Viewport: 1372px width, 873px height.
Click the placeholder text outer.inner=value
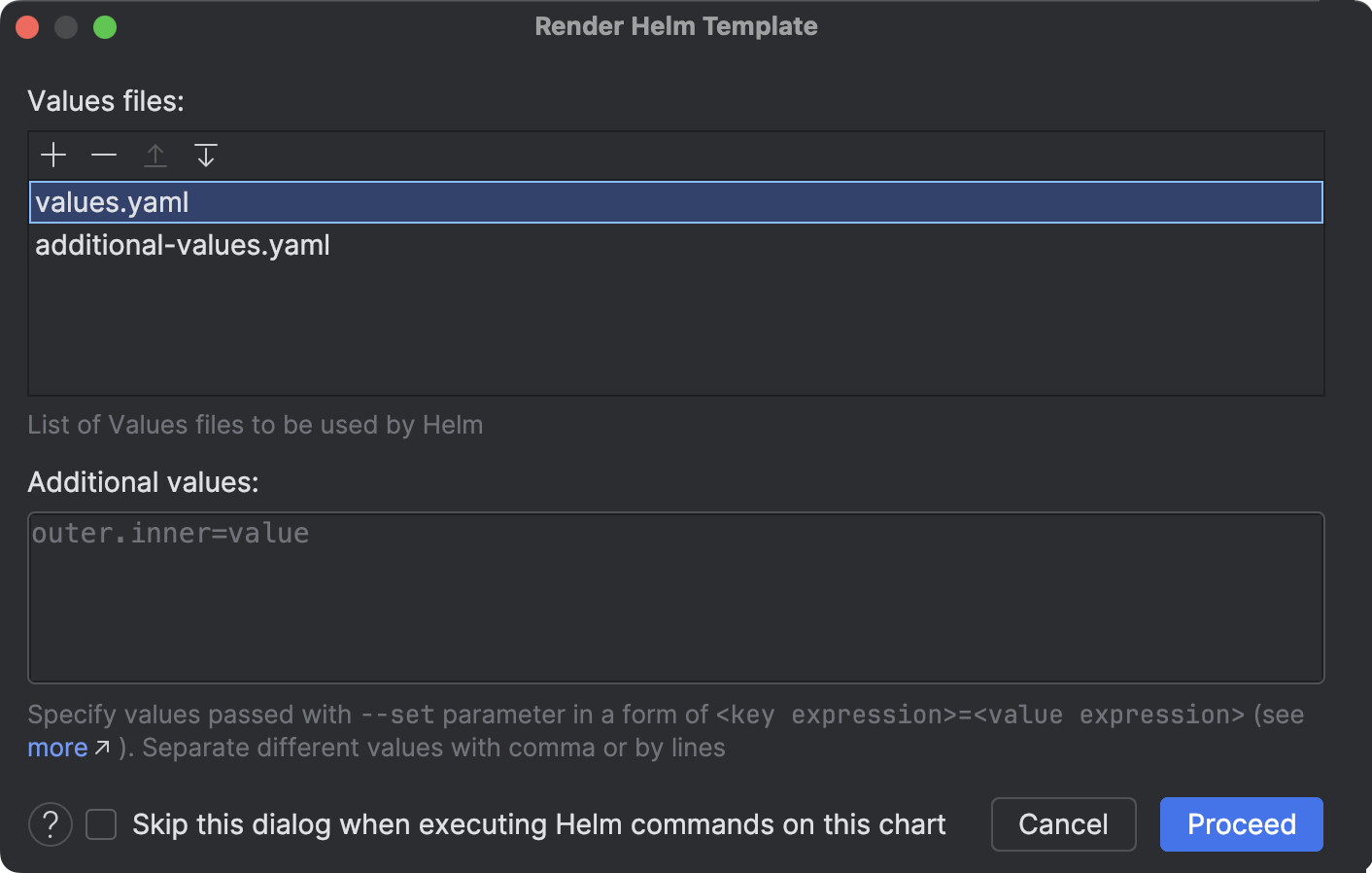point(170,533)
